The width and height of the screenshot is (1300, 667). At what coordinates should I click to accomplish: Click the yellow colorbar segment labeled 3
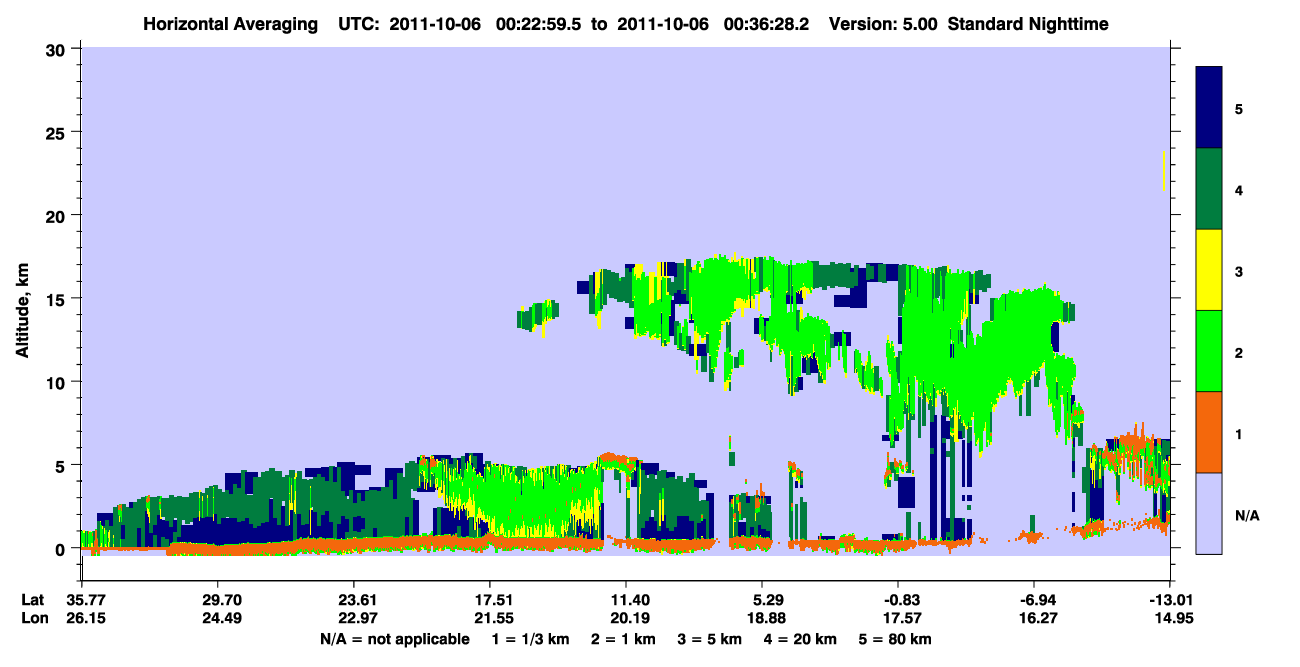[x=1209, y=270]
